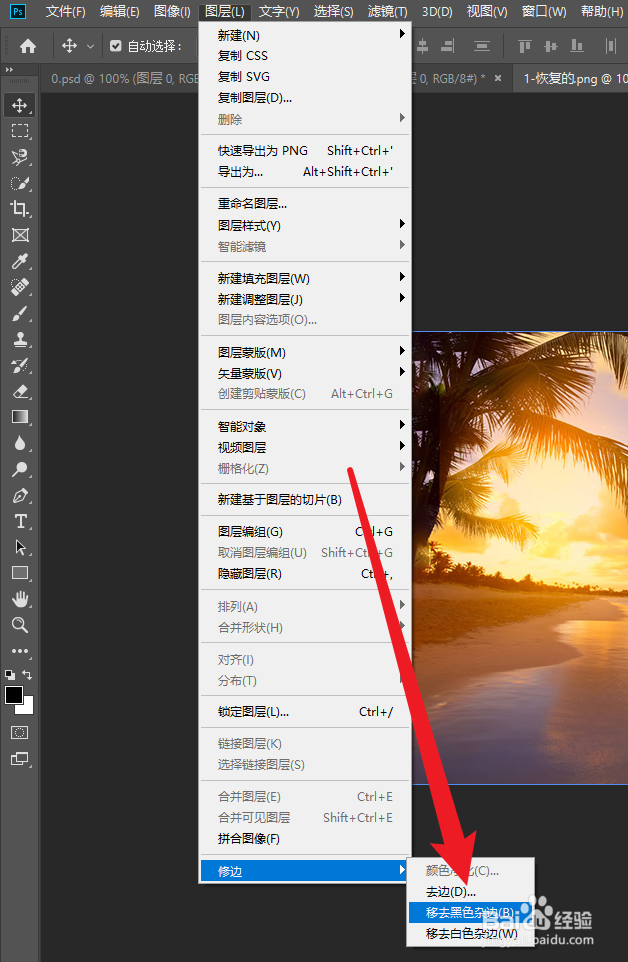Open the 图像(I) menu
Screen dimensions: 628x962
172,11
